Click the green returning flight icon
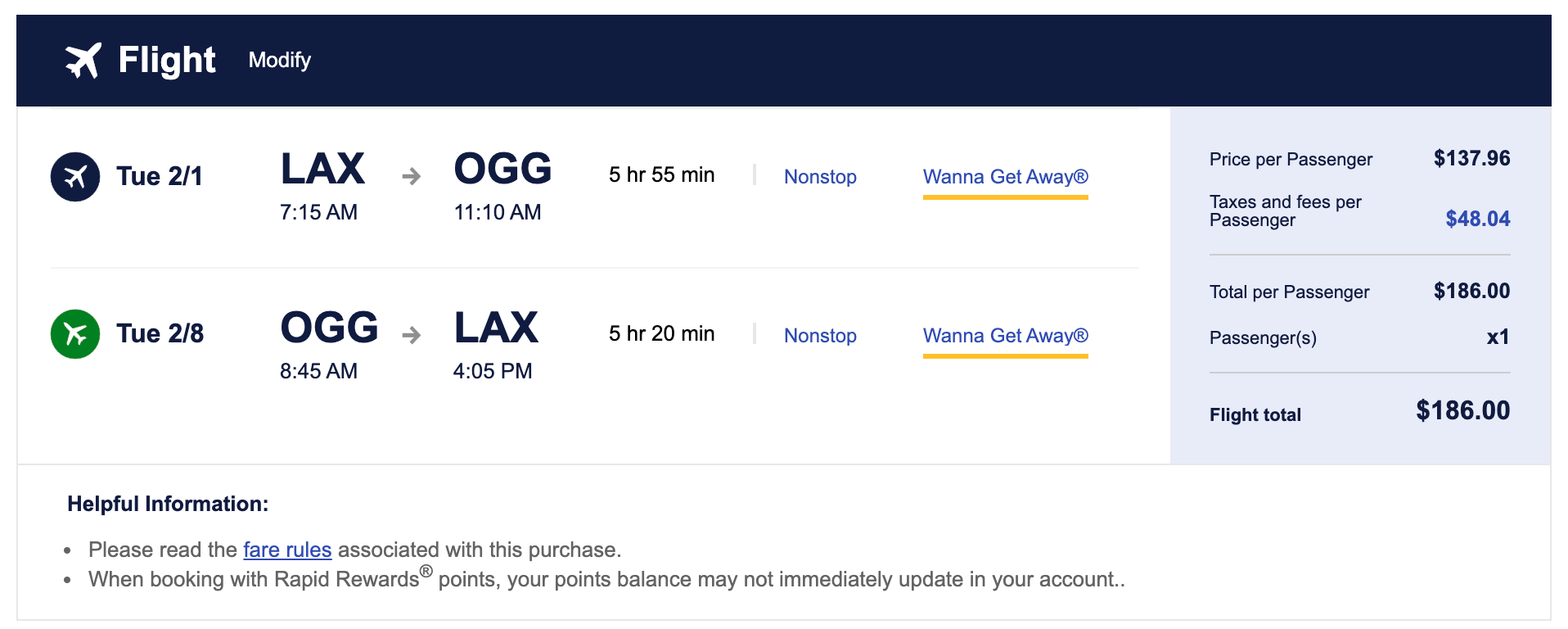 pyautogui.click(x=75, y=333)
